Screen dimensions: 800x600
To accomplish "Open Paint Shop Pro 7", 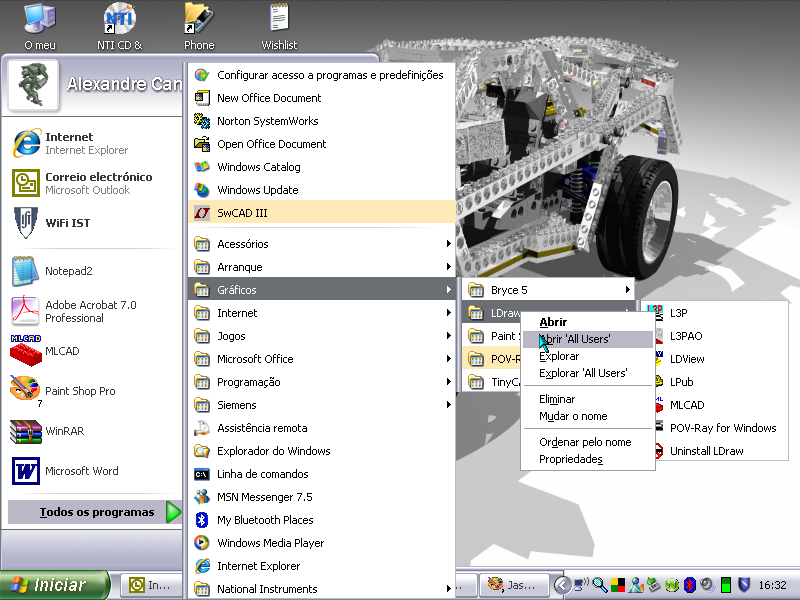I will point(92,391).
